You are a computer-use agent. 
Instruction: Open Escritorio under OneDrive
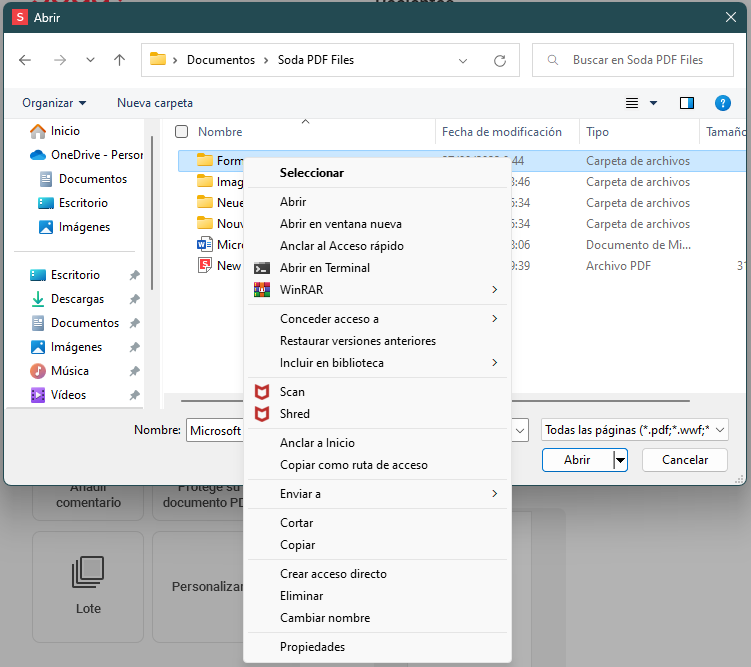pyautogui.click(x=73, y=203)
